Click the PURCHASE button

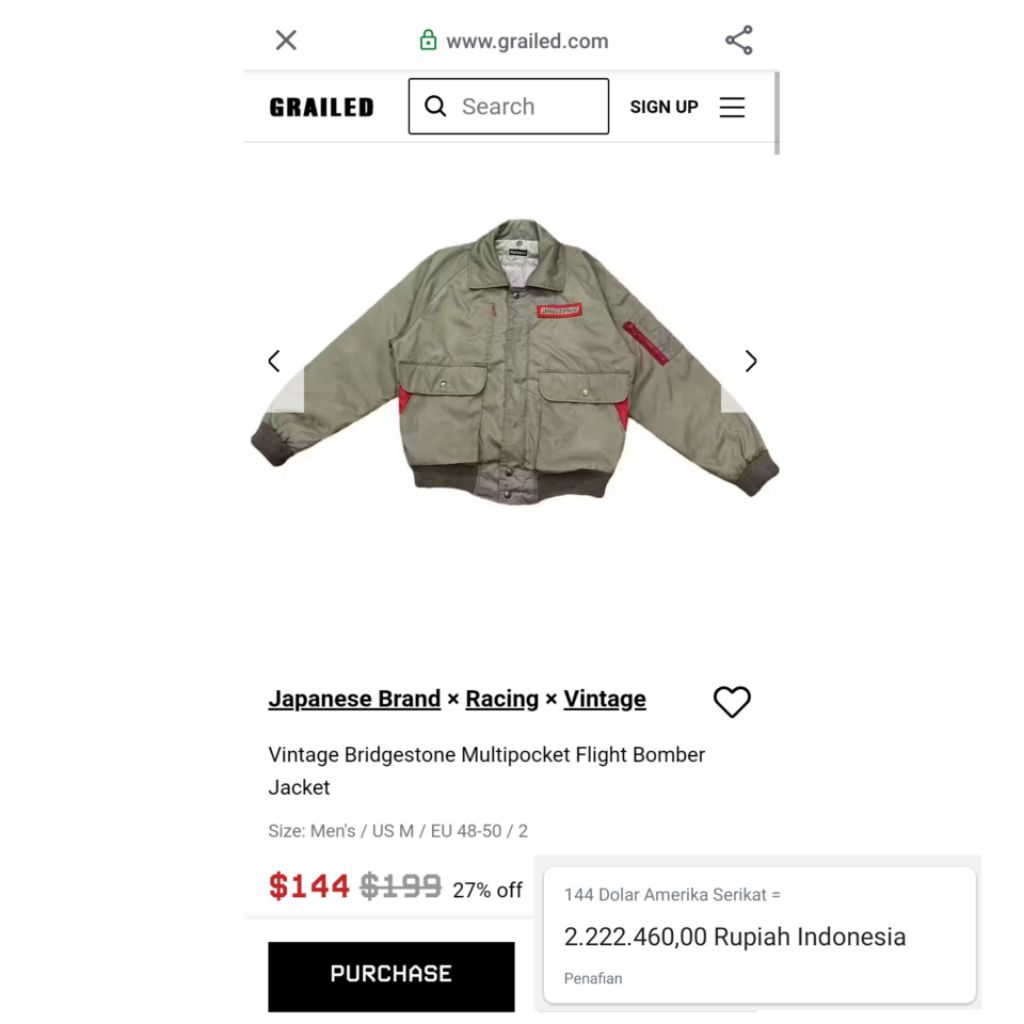tap(391, 976)
